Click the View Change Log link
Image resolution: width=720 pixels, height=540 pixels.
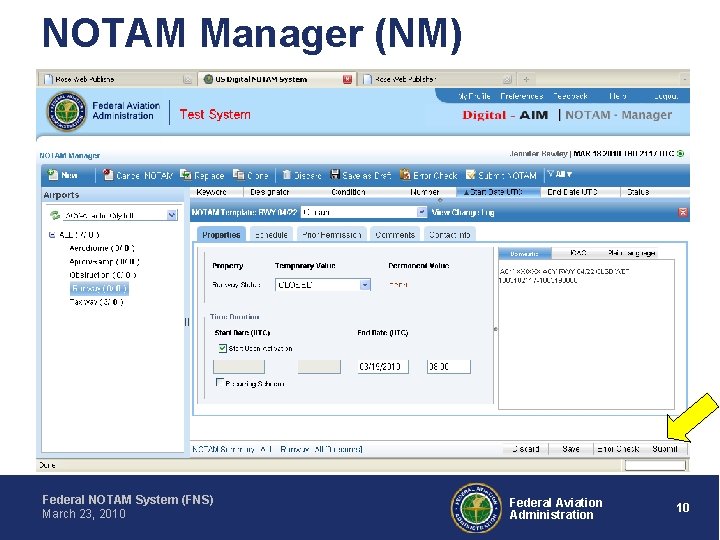click(x=462, y=212)
